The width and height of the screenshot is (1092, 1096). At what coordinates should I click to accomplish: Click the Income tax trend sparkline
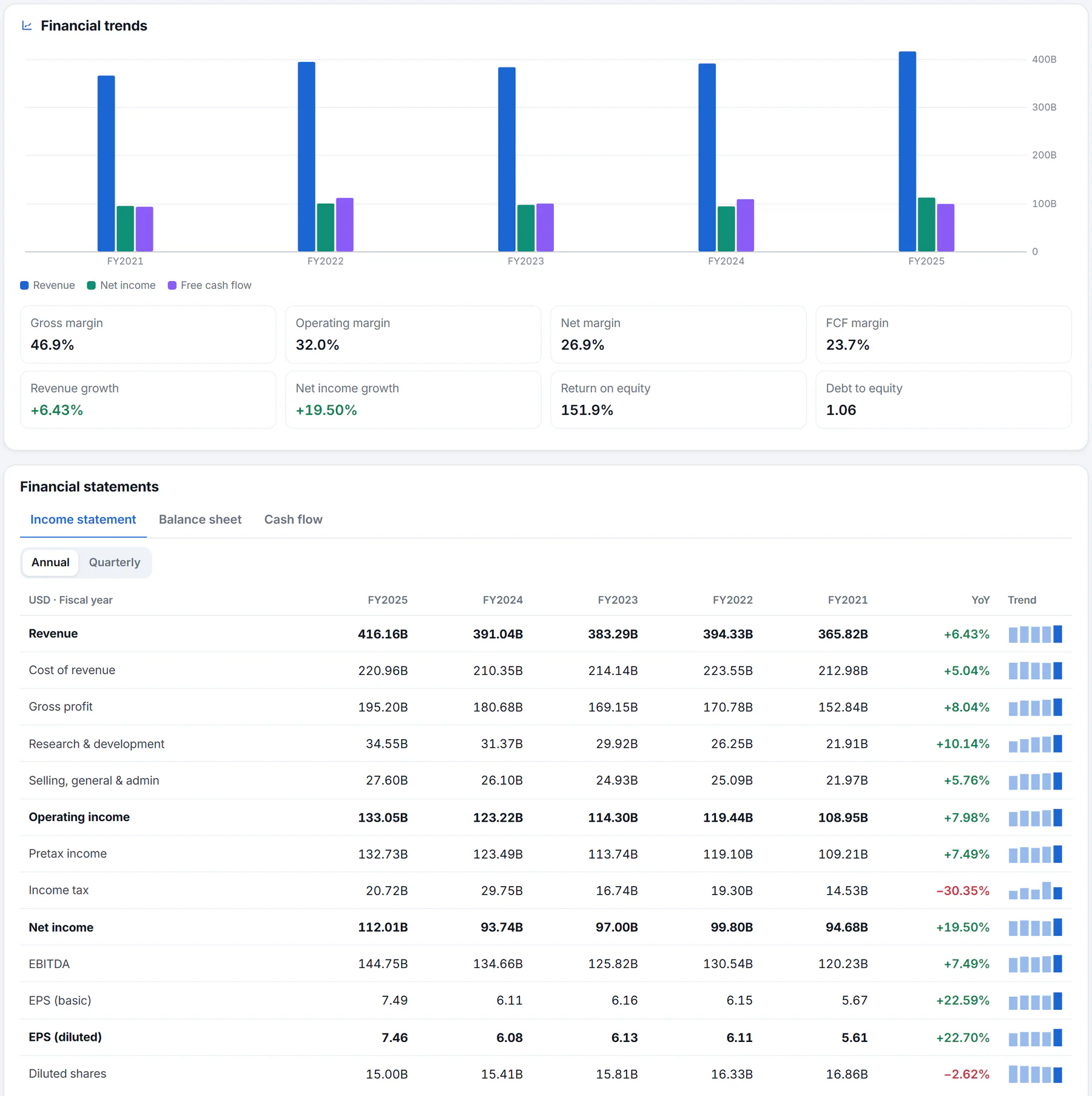[x=1035, y=890]
